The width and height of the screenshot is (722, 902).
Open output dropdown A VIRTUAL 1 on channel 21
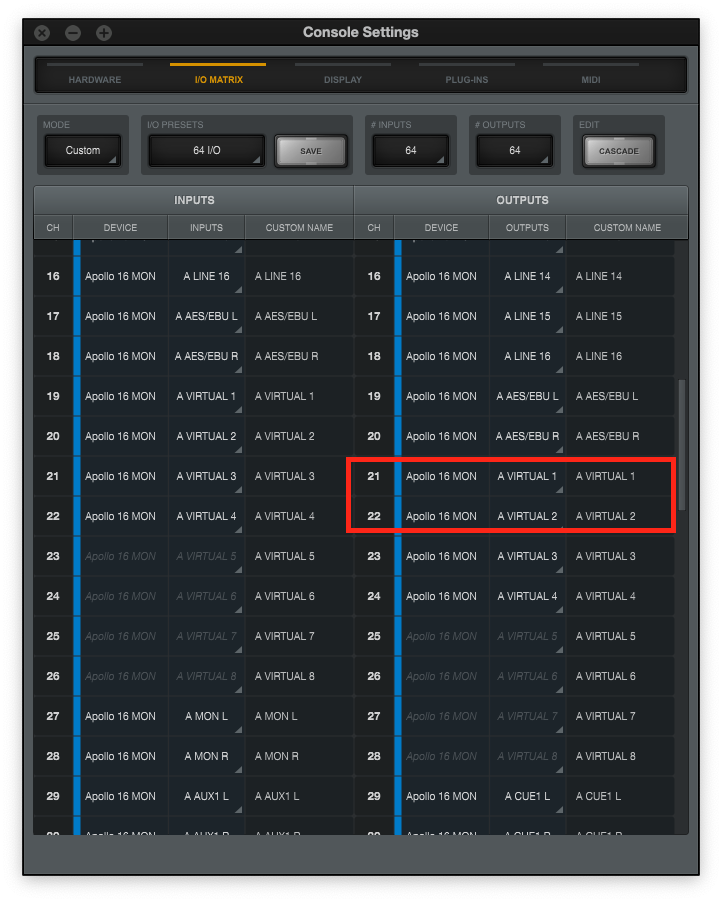pos(528,476)
